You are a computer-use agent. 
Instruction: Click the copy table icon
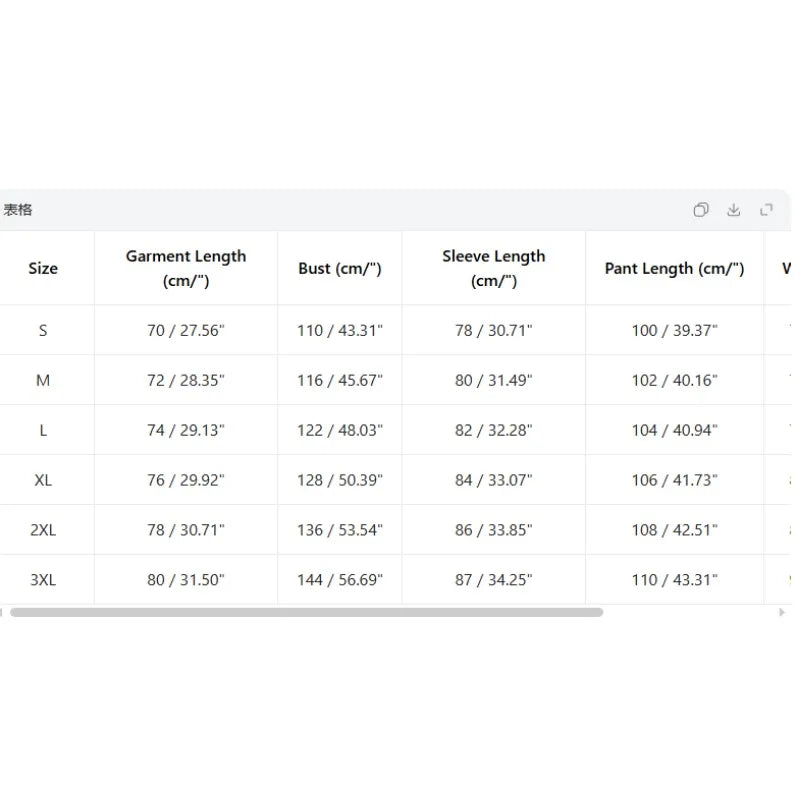click(701, 210)
